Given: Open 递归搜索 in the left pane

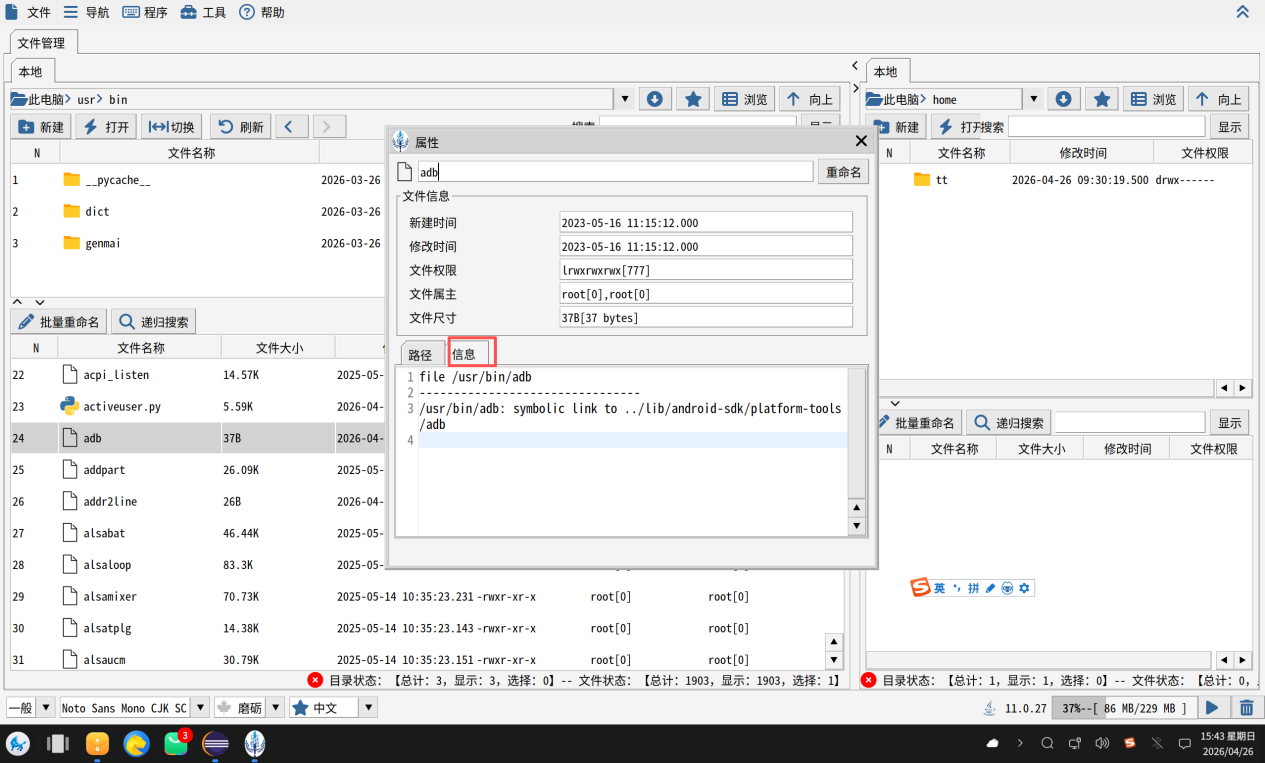Looking at the screenshot, I should [x=154, y=322].
